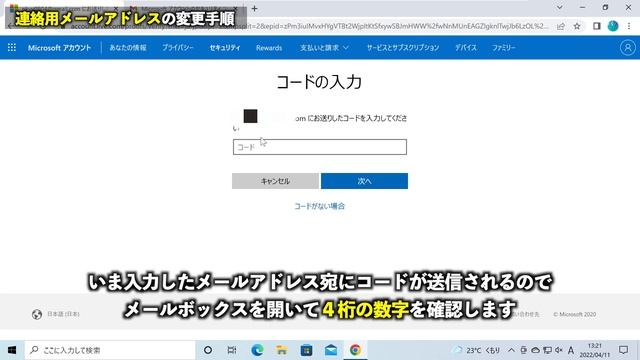
Task: Launch Microsoft Edge from the taskbar
Action: [257, 350]
